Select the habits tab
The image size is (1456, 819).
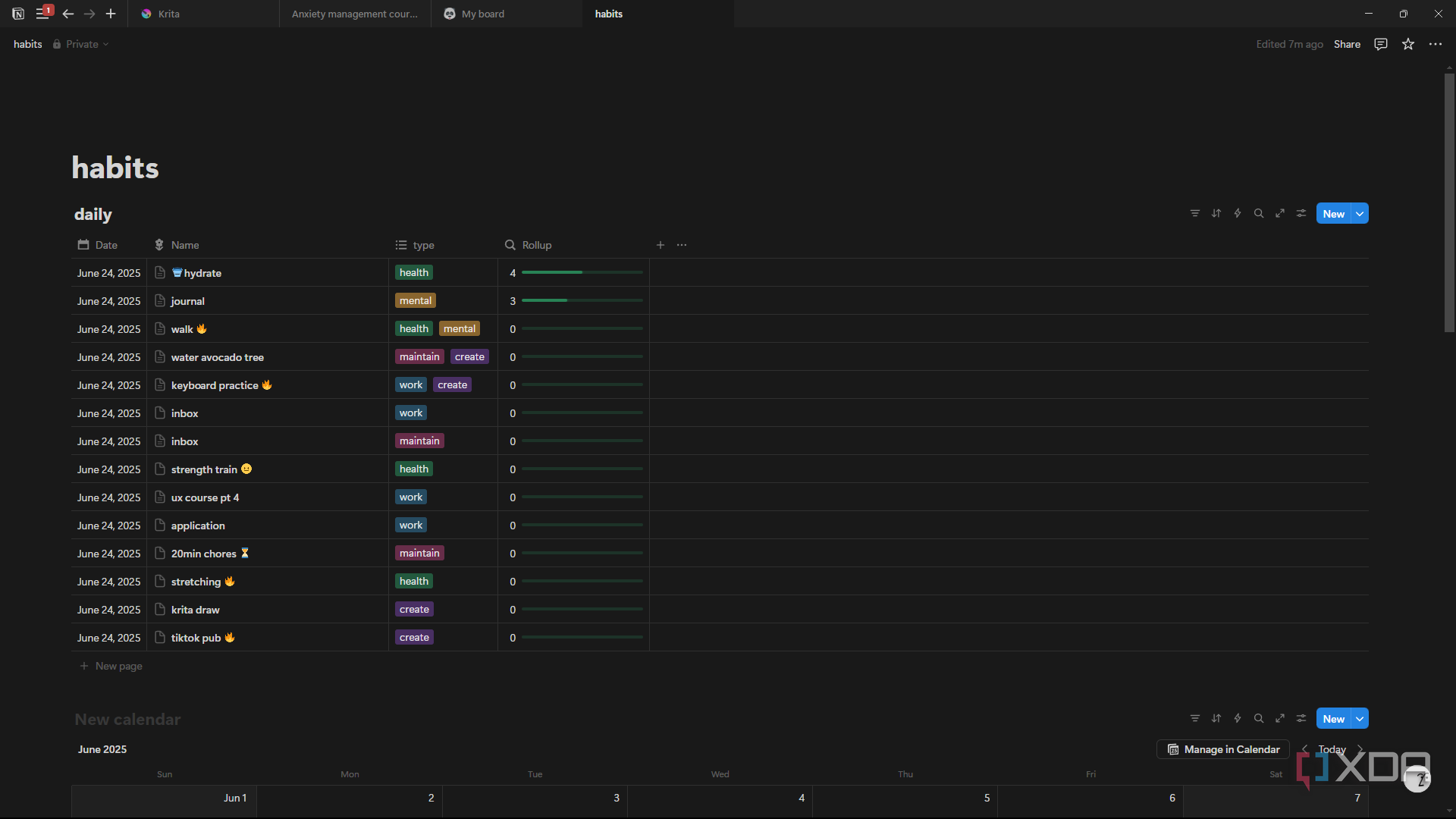coord(658,14)
